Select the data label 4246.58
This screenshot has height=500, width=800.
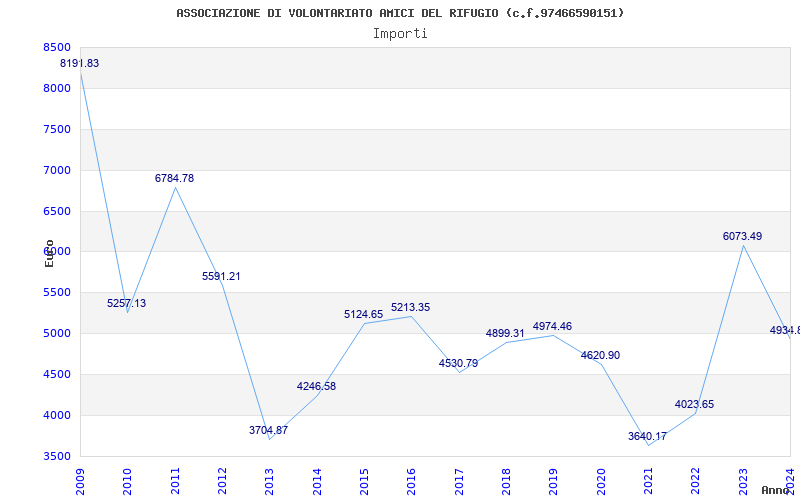(316, 386)
